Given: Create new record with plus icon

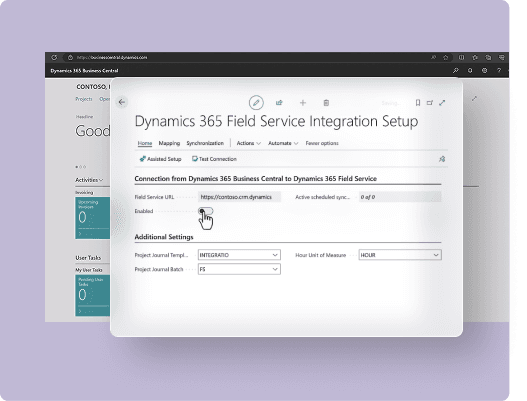Looking at the screenshot, I should pos(303,103).
